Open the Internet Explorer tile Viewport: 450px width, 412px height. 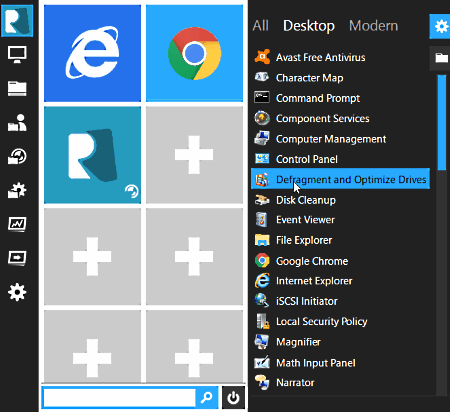92,53
